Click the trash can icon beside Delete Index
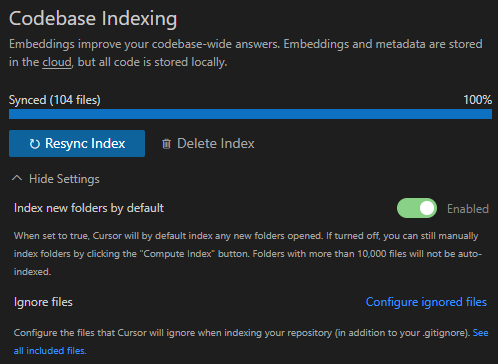Viewport: 498px width, 364px height. tap(166, 144)
